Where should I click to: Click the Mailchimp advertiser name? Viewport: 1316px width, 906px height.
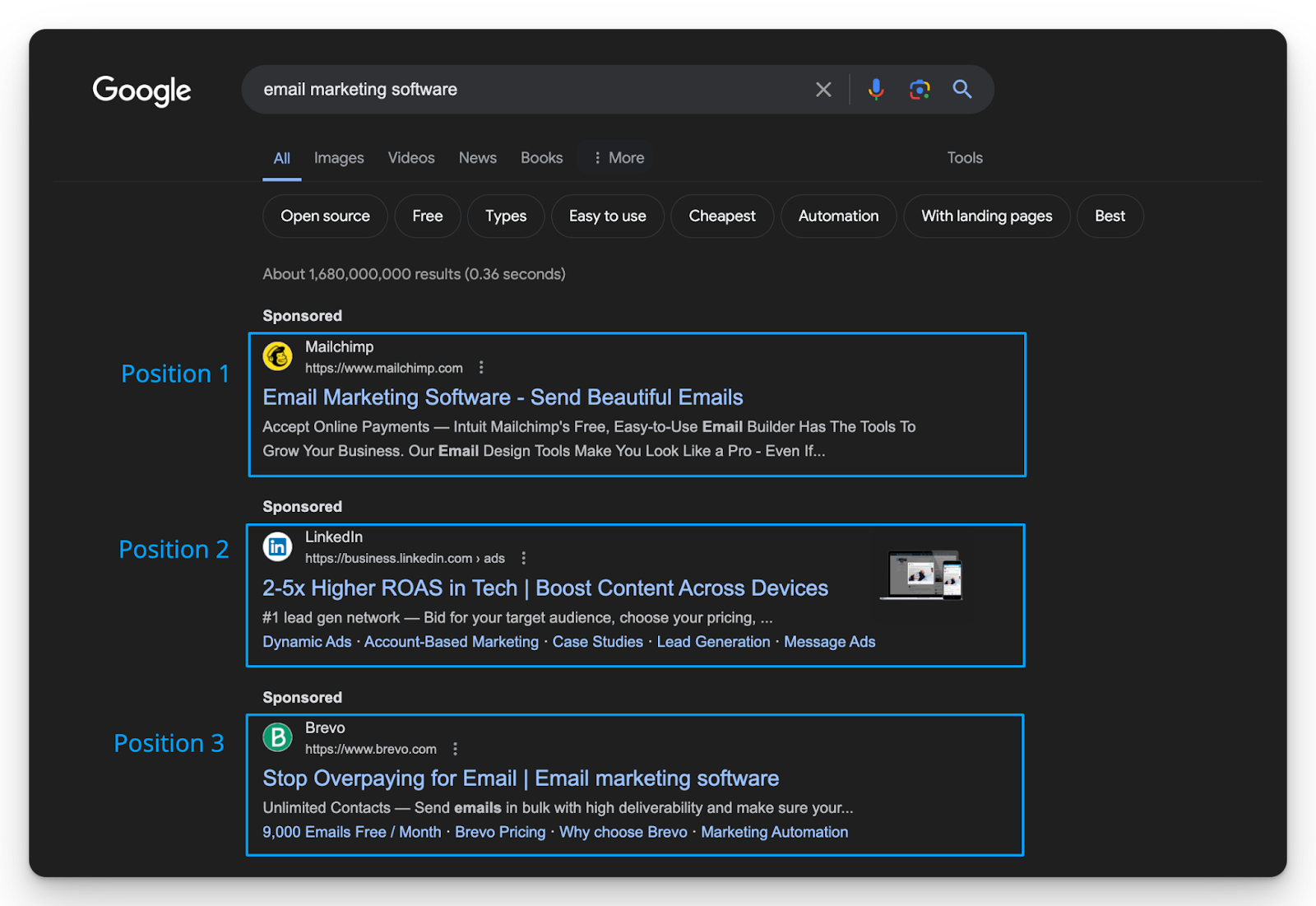point(340,347)
